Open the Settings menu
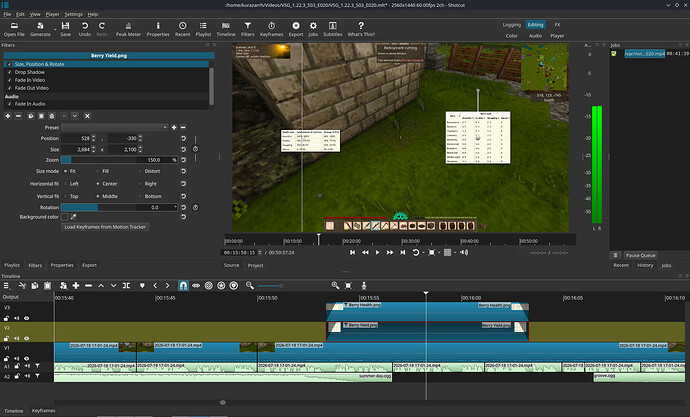The height and width of the screenshot is (417, 690). point(73,14)
